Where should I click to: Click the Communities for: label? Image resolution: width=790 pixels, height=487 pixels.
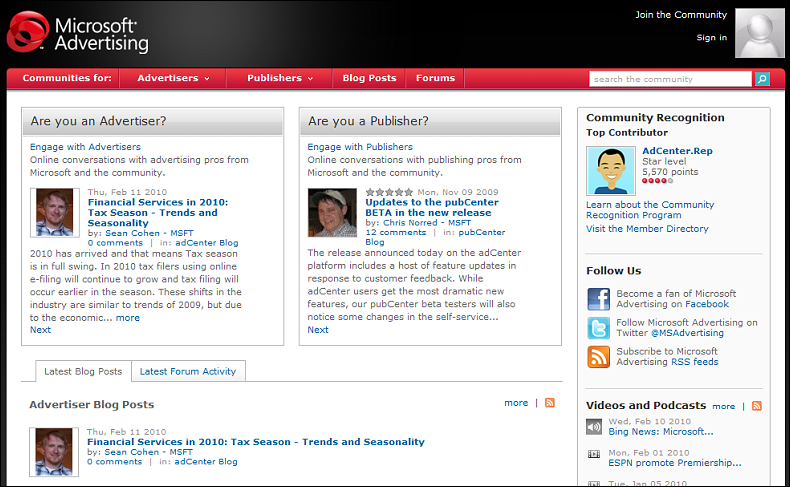67,78
